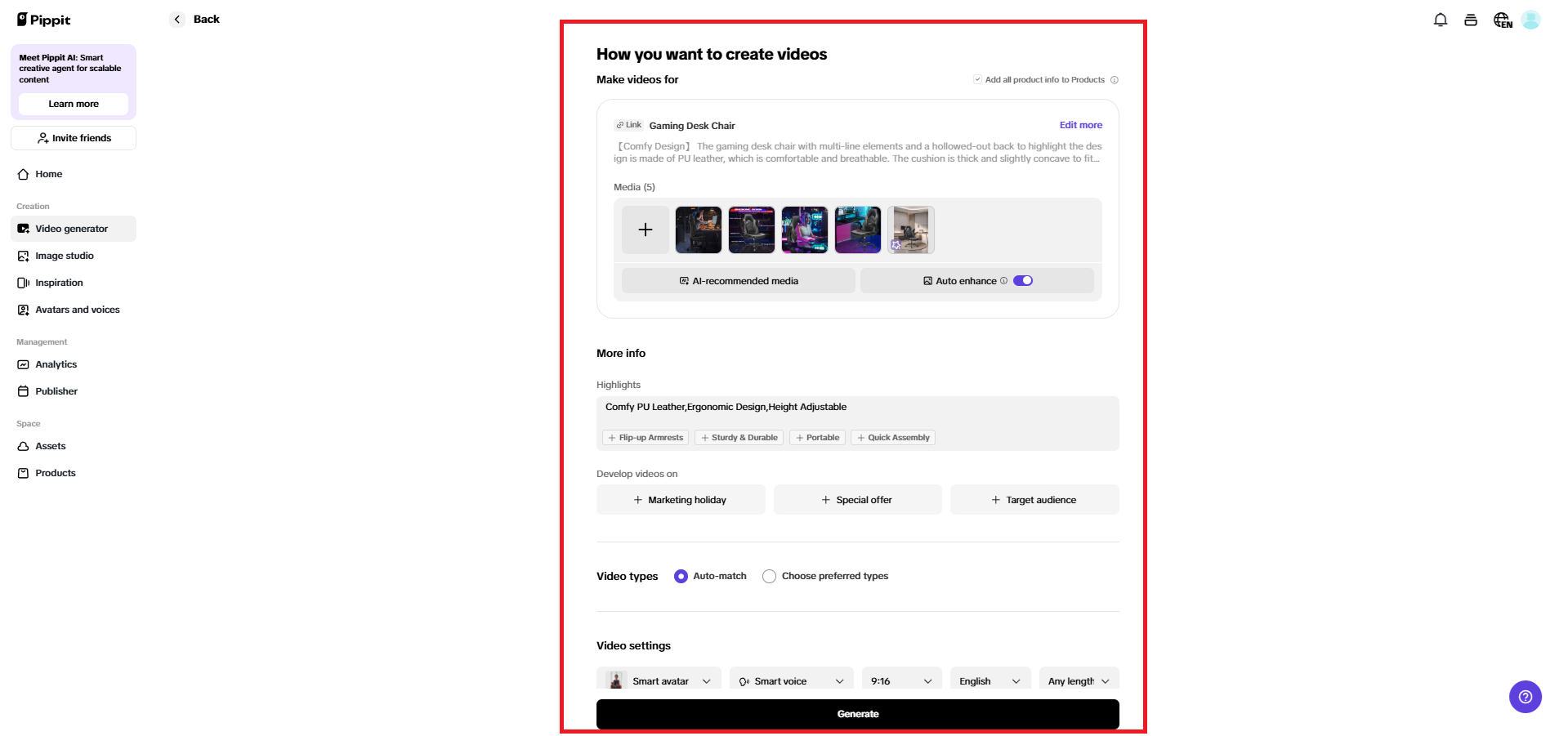Open the Smart voice dropdown
This screenshot has width=1568, height=736.
(790, 680)
